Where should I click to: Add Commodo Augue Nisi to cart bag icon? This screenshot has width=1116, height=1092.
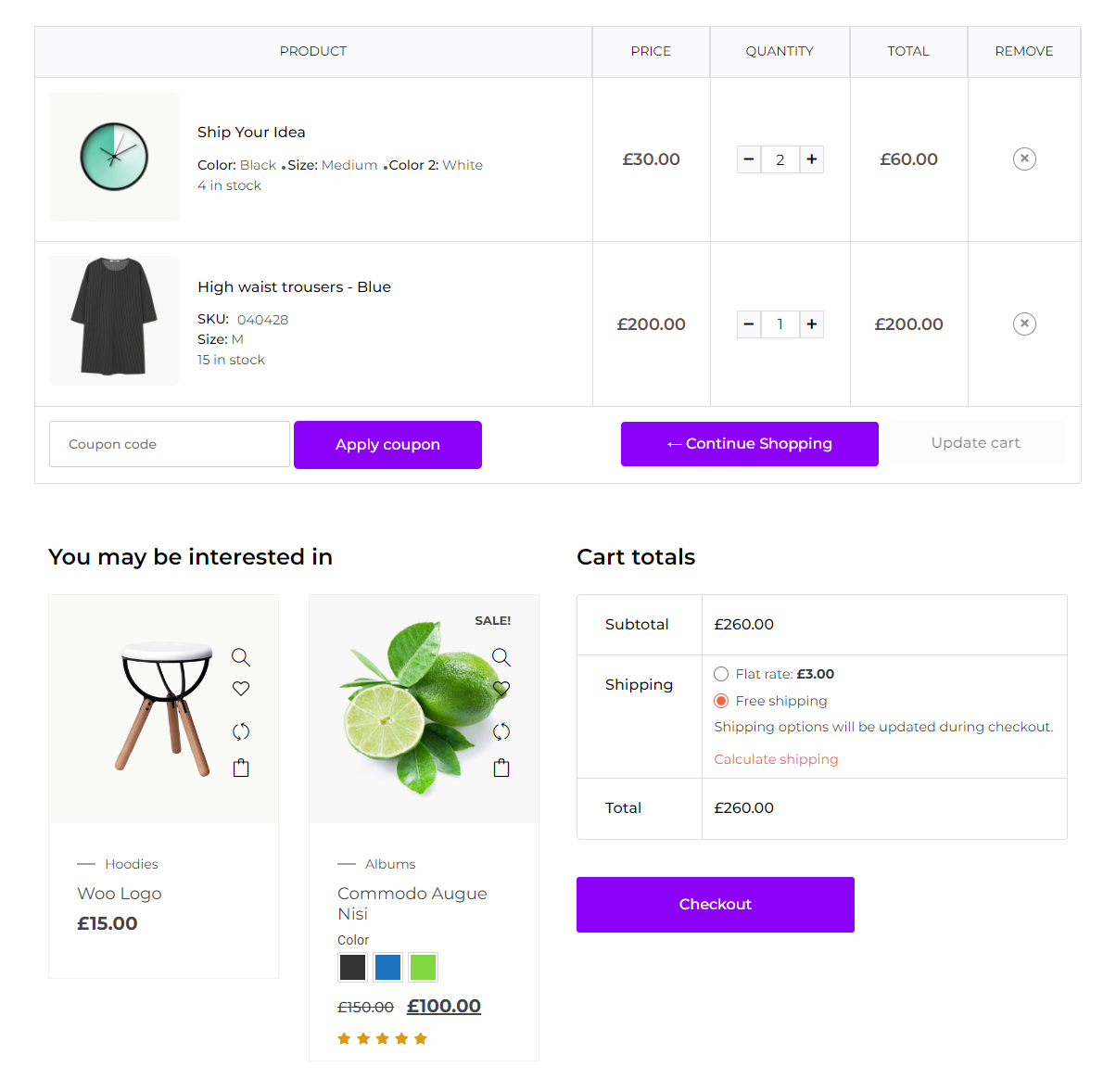pyautogui.click(x=501, y=768)
